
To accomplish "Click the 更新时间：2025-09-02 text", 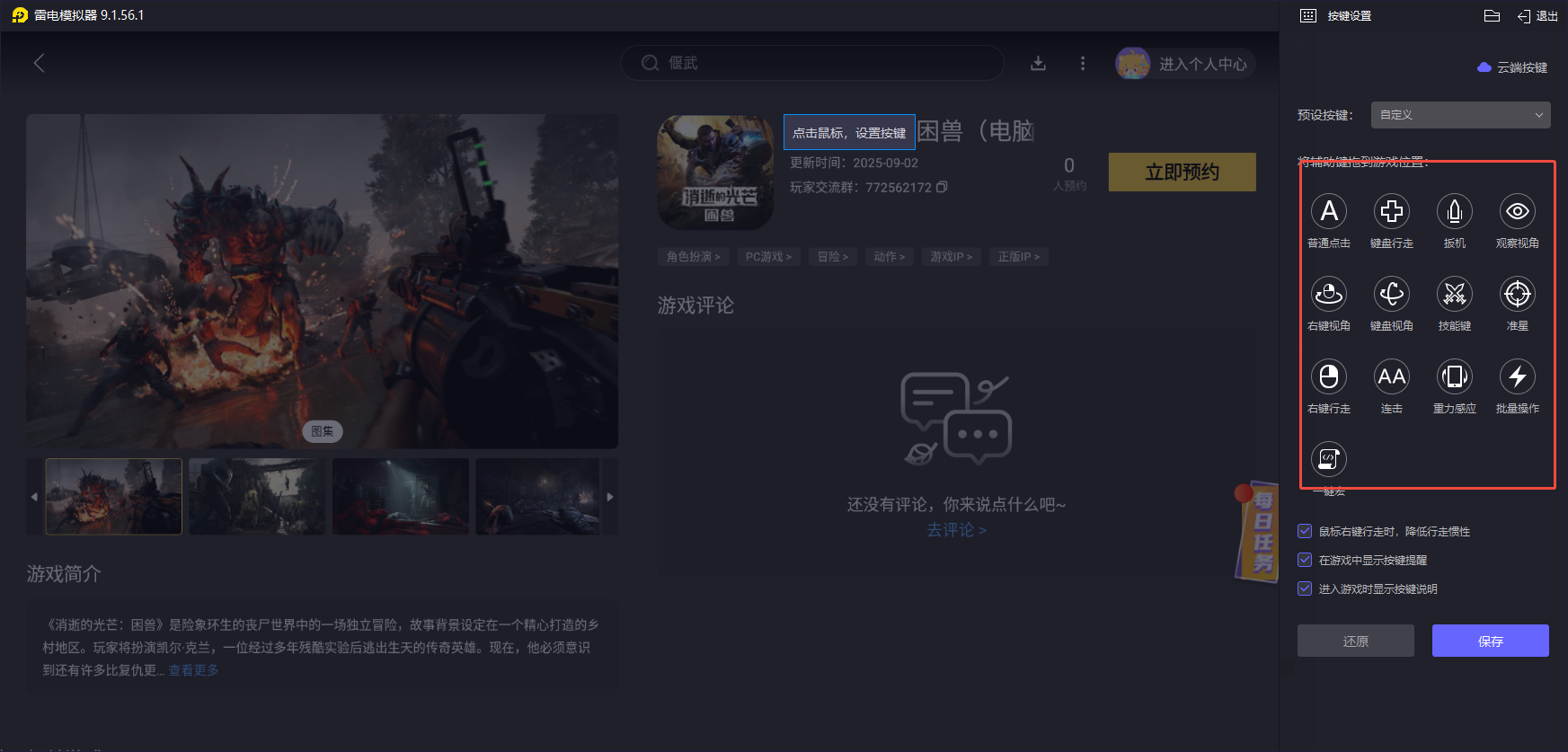I will pyautogui.click(x=854, y=163).
